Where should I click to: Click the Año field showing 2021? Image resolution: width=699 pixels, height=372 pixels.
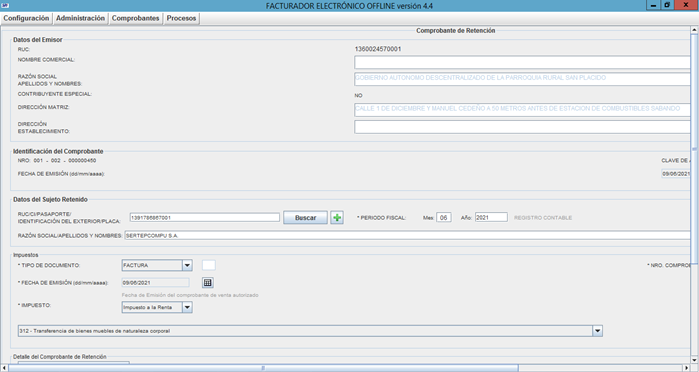(x=491, y=217)
